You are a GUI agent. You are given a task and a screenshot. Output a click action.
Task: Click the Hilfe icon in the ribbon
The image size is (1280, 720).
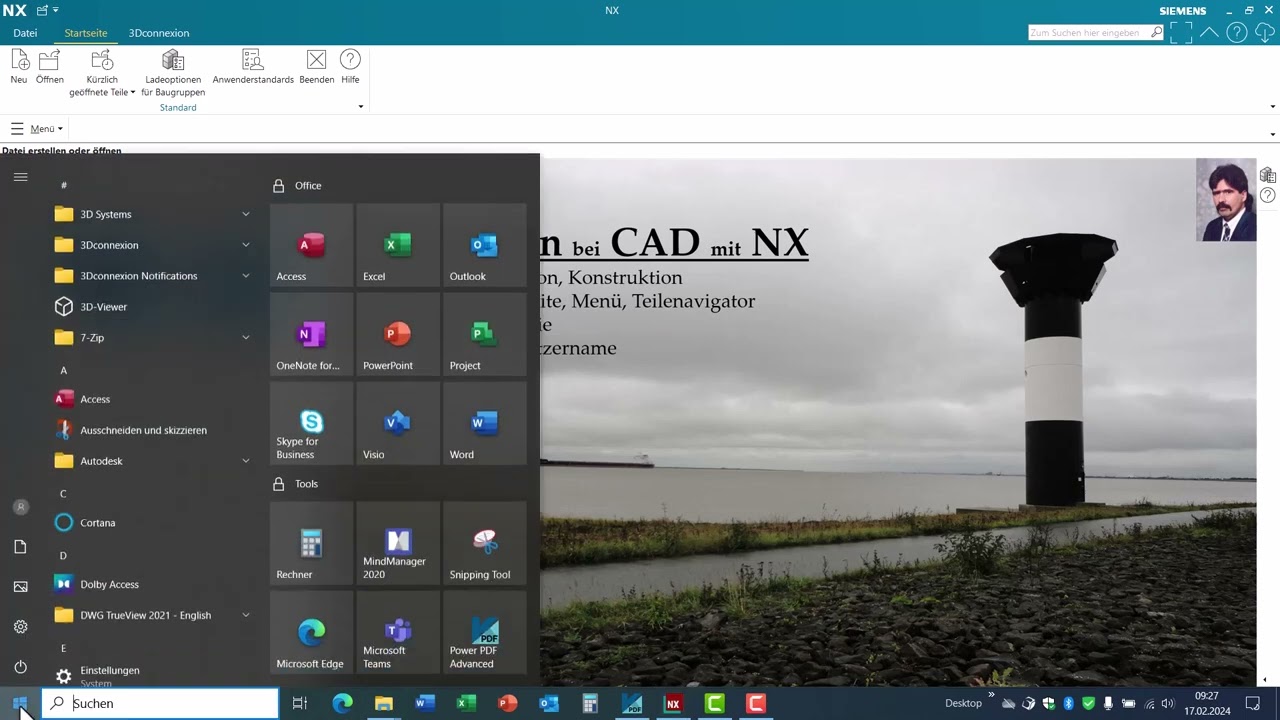tap(350, 60)
